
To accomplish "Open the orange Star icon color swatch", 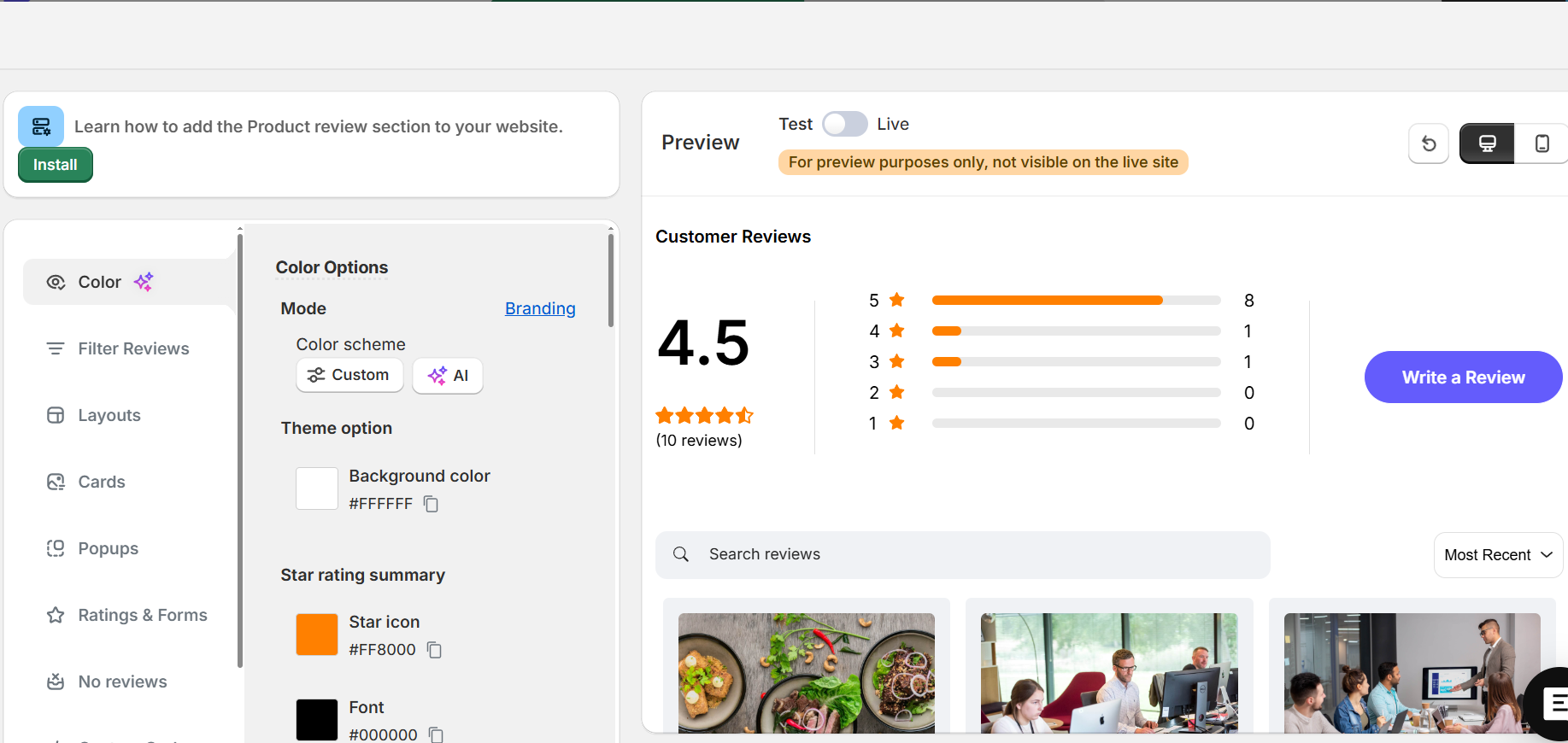I will (317, 635).
